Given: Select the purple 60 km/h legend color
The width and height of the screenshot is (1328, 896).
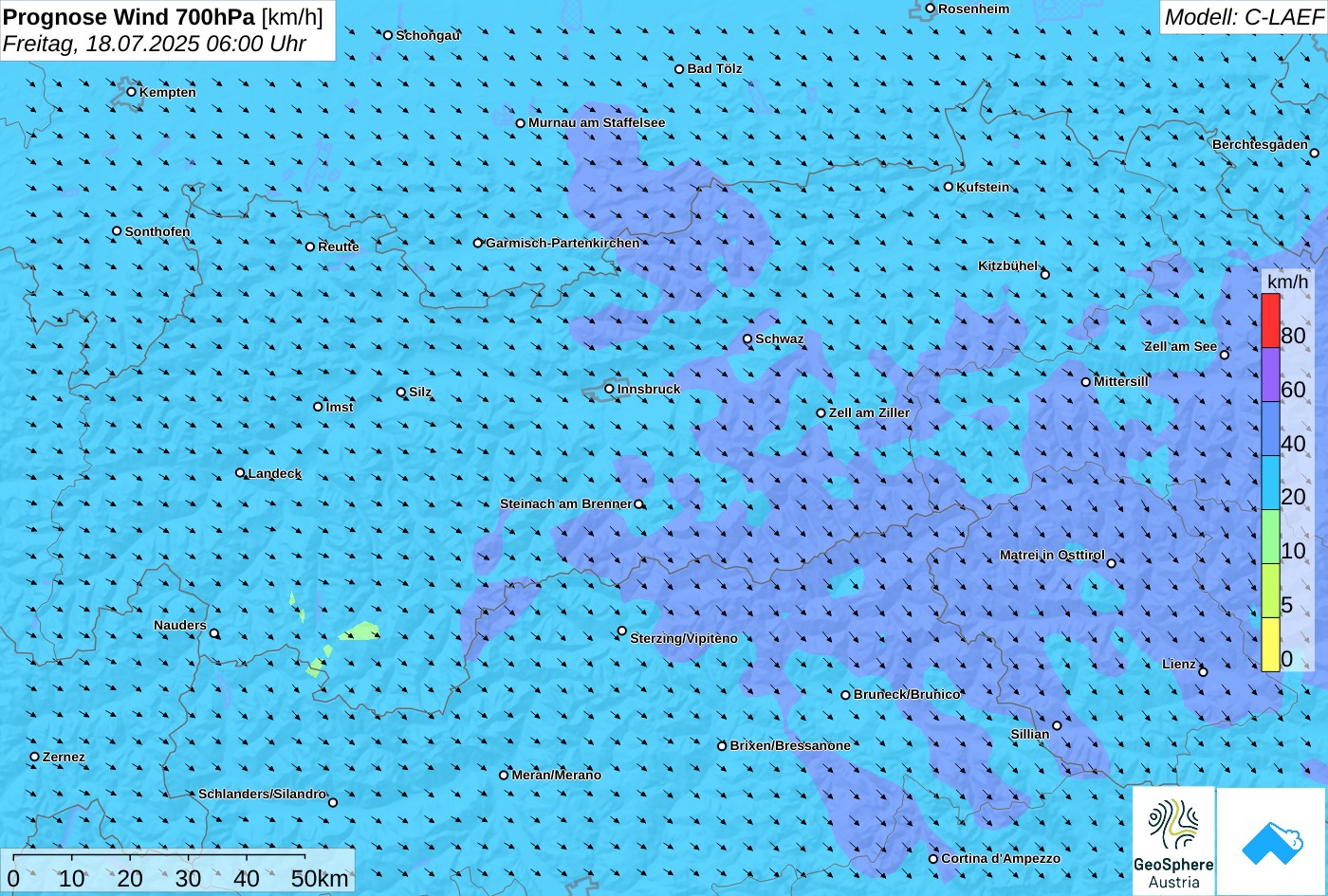Looking at the screenshot, I should (1270, 375).
